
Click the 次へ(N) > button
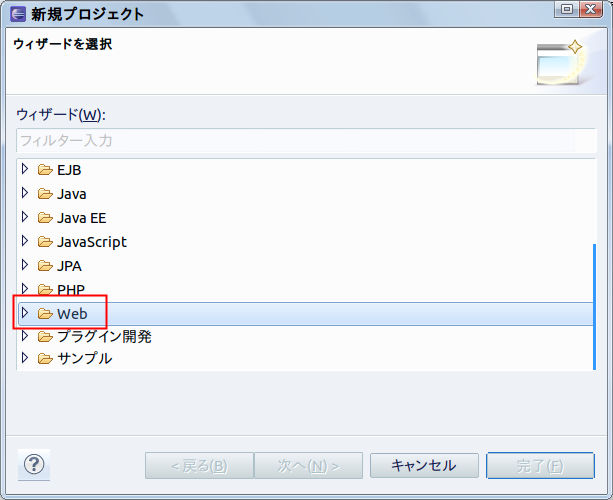pyautogui.click(x=308, y=465)
